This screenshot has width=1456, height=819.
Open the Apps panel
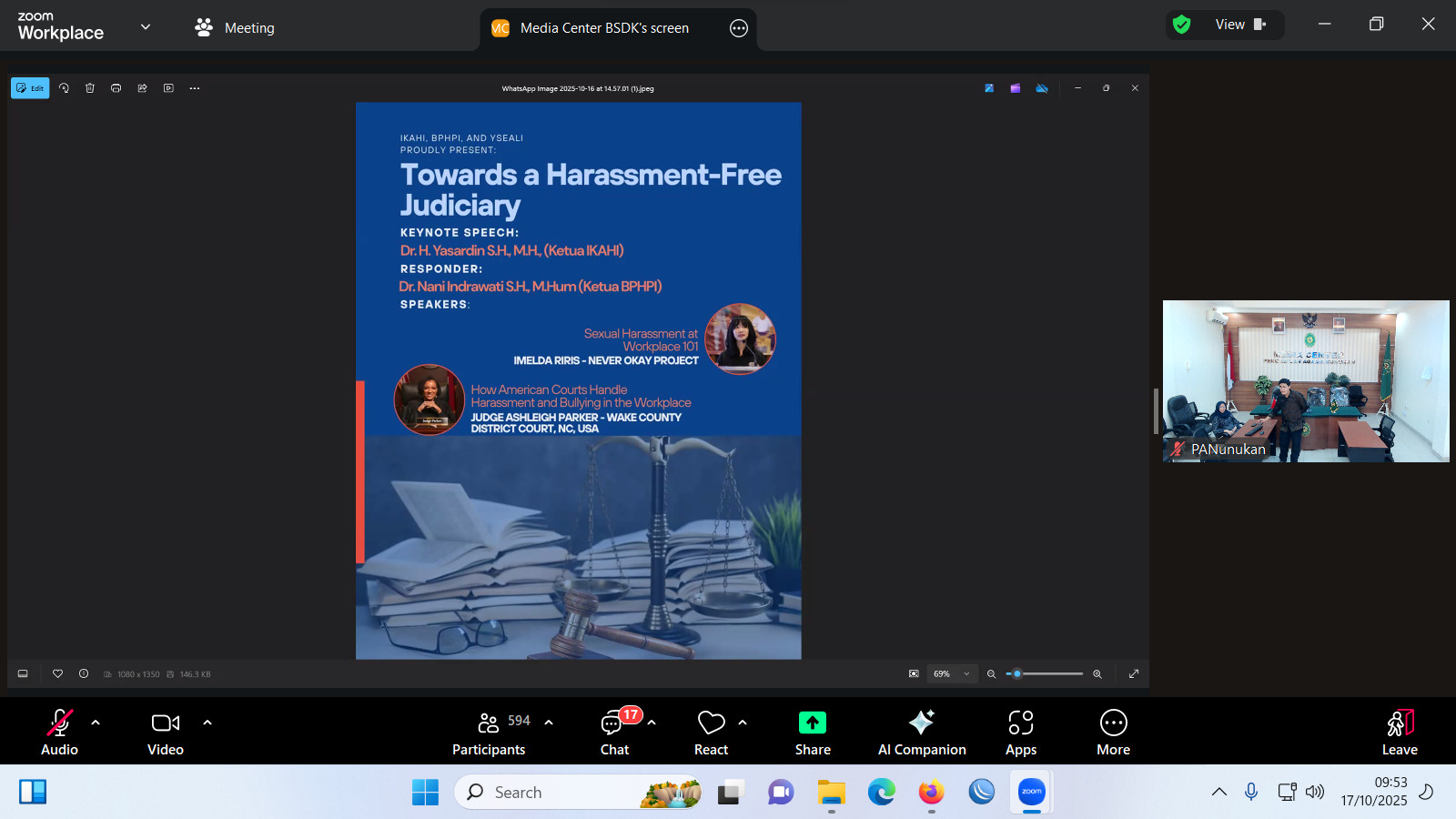[x=1020, y=733]
